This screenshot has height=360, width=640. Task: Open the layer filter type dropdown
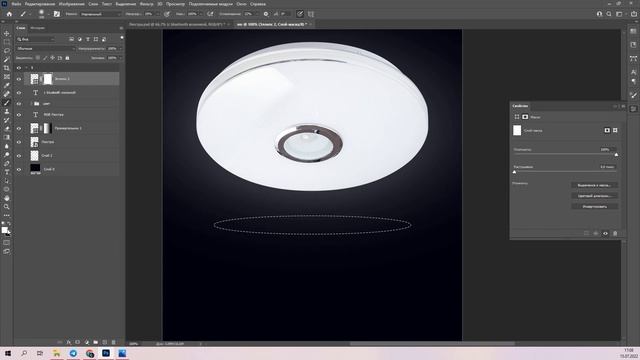tap(36, 39)
